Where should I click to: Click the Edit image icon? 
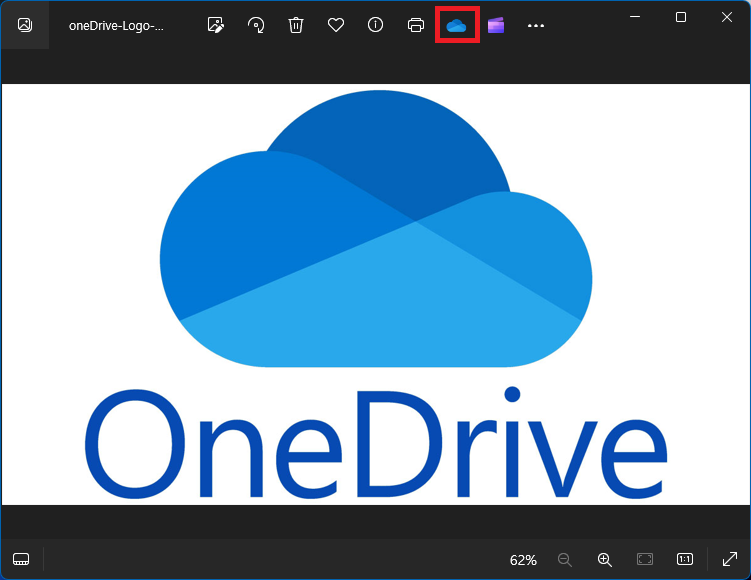click(x=216, y=25)
